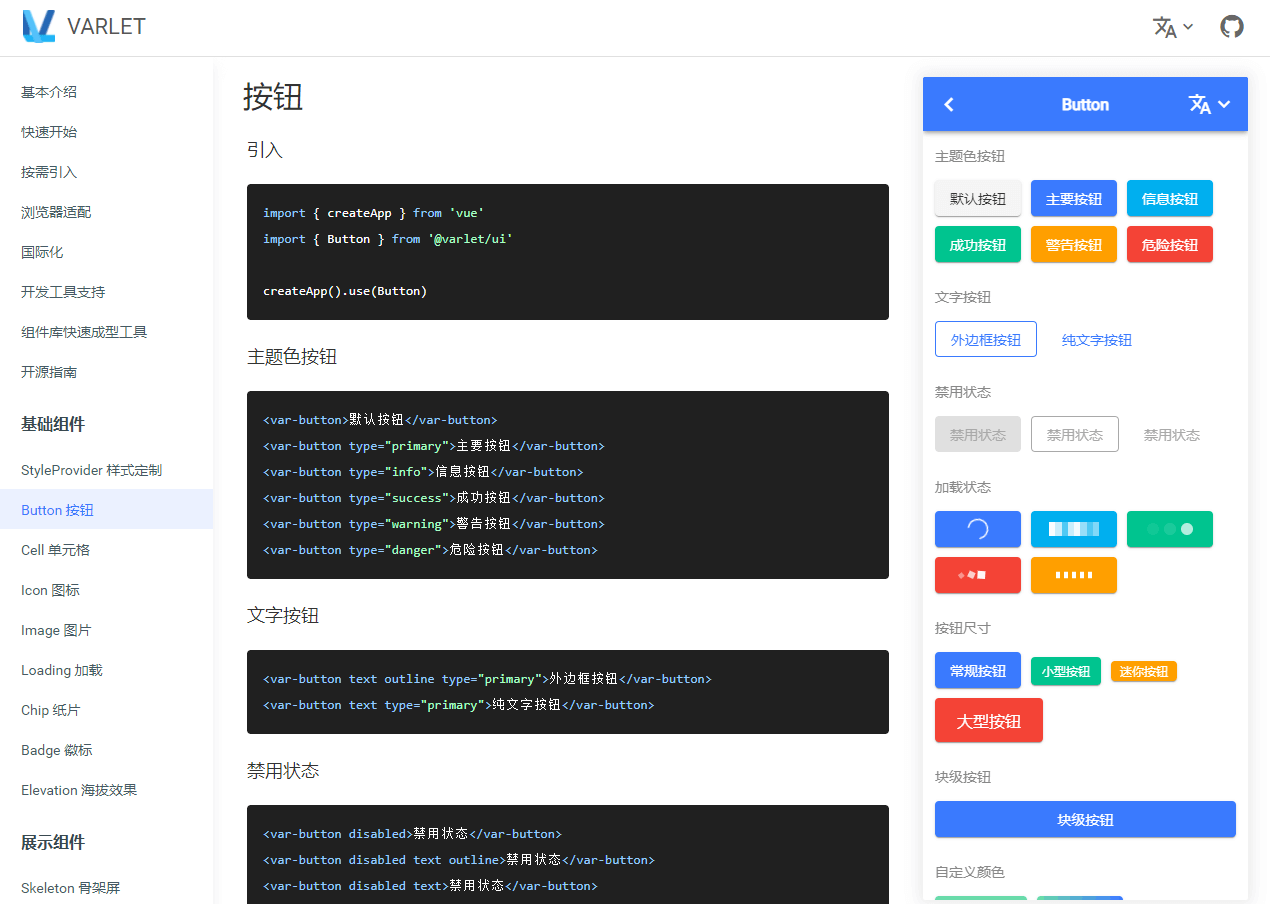Viewport: 1270px width, 904px height.
Task: Open the GitHub repository icon
Action: pyautogui.click(x=1232, y=27)
